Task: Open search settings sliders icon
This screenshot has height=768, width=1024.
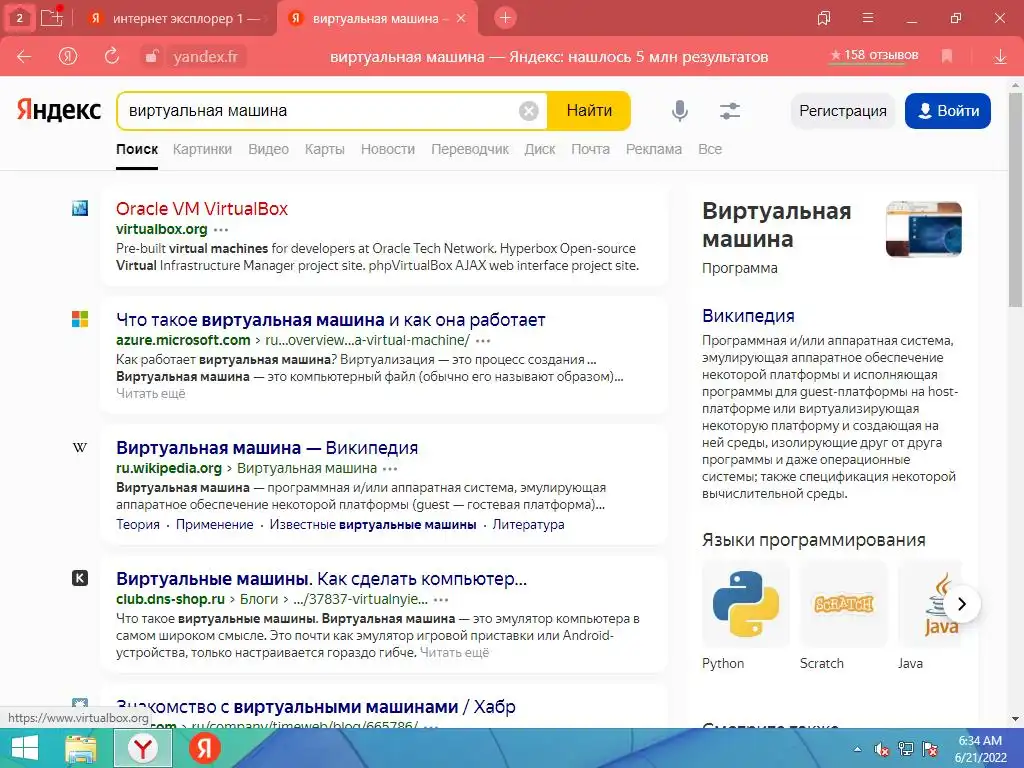Action: [x=729, y=111]
